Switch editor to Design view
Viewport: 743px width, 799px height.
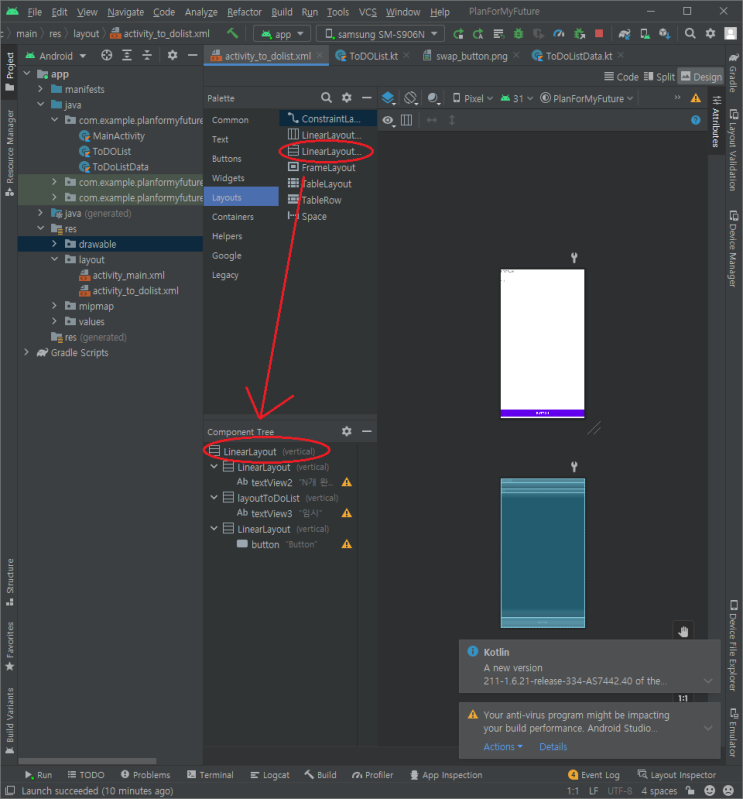tap(701, 77)
